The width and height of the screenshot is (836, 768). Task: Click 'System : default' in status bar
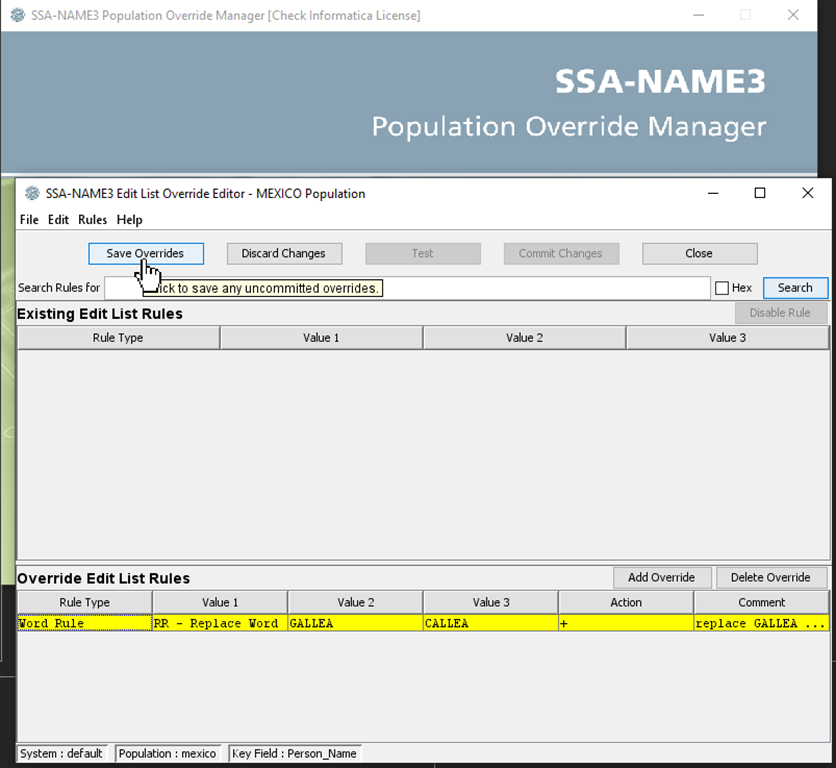[x=61, y=754]
